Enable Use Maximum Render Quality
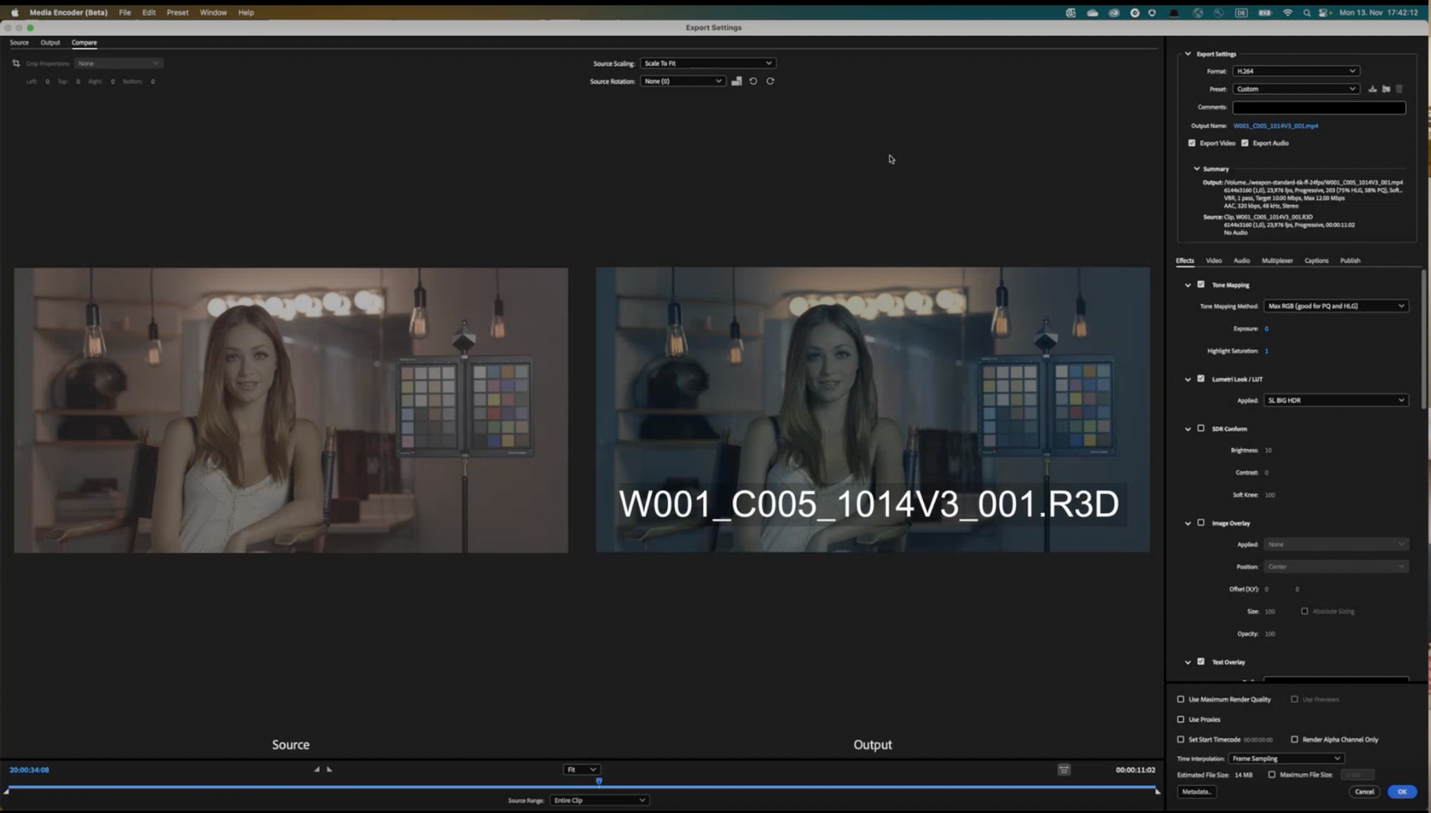Image resolution: width=1431 pixels, height=813 pixels. pyautogui.click(x=1181, y=699)
